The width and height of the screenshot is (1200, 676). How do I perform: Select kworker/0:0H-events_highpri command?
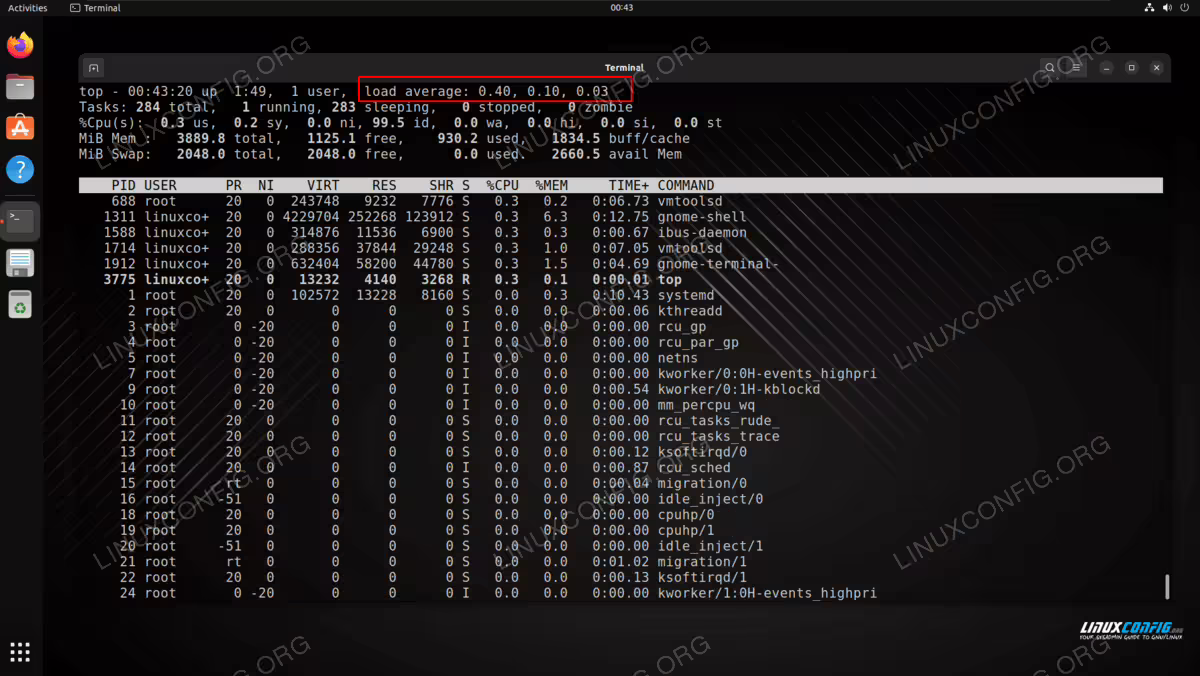767,374
